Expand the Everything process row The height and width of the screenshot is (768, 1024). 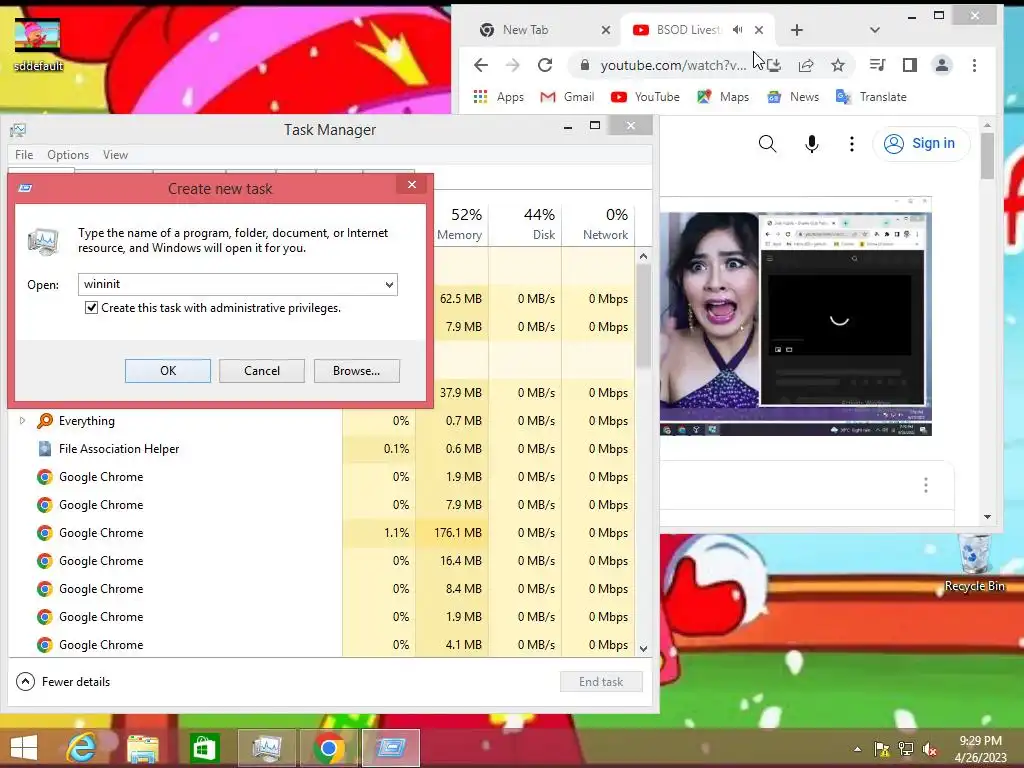pyautogui.click(x=22, y=421)
